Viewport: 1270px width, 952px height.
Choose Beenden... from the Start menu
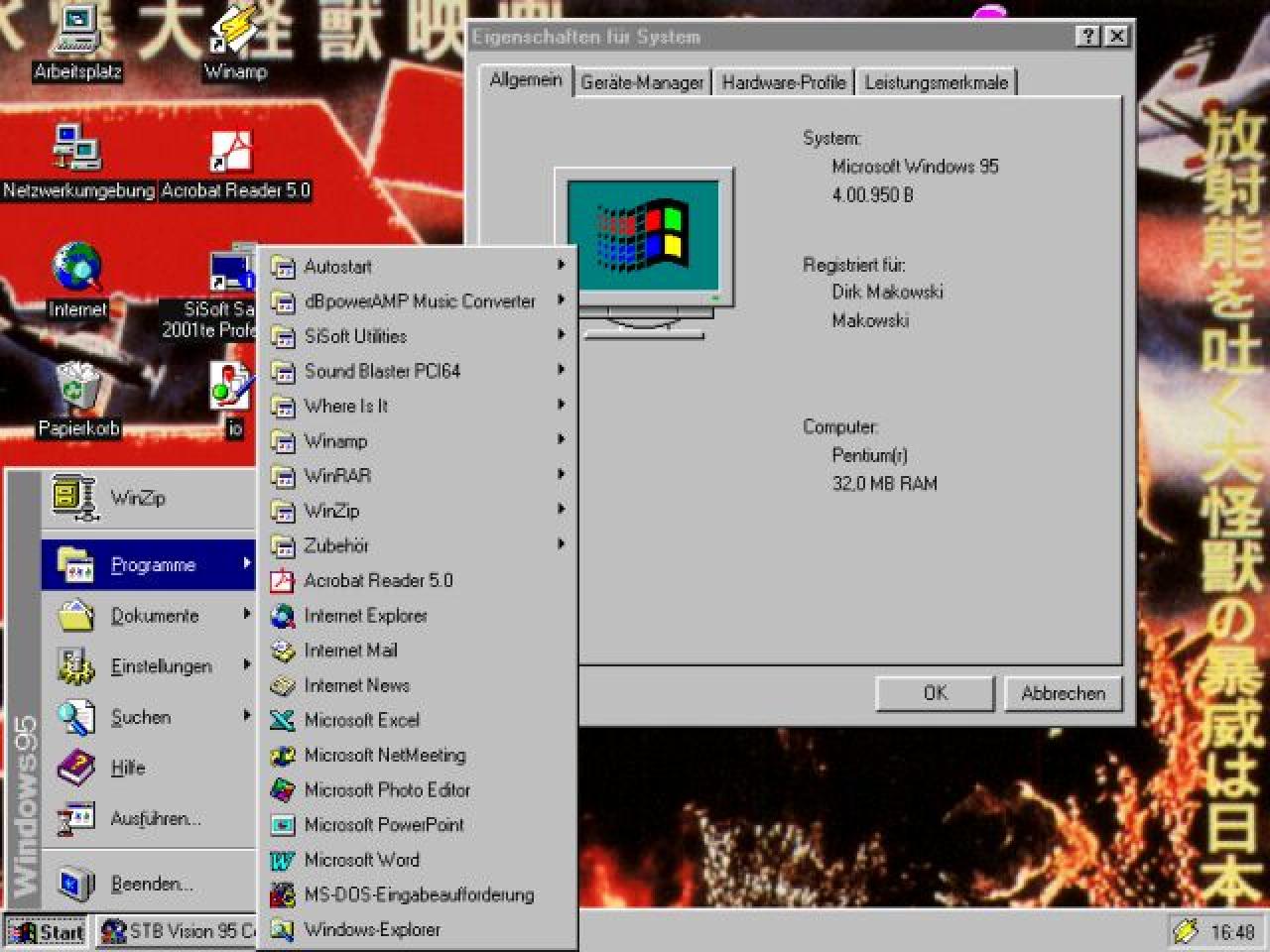149,884
